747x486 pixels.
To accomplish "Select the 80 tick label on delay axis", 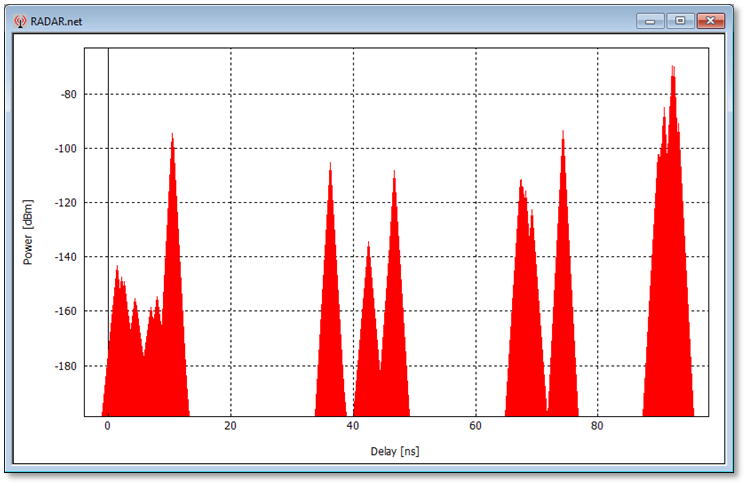I will (x=598, y=425).
